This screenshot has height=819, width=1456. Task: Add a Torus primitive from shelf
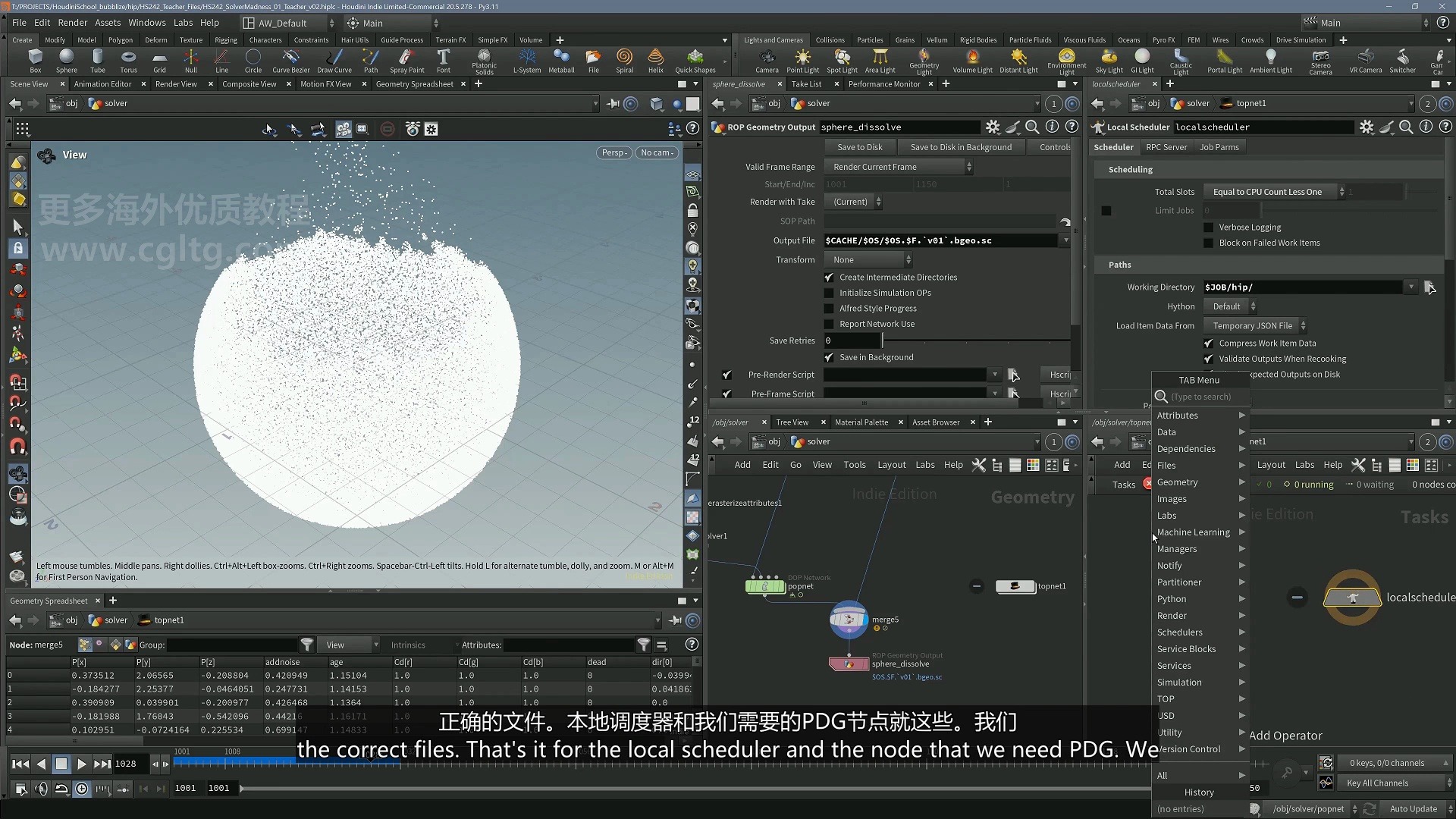[129, 61]
